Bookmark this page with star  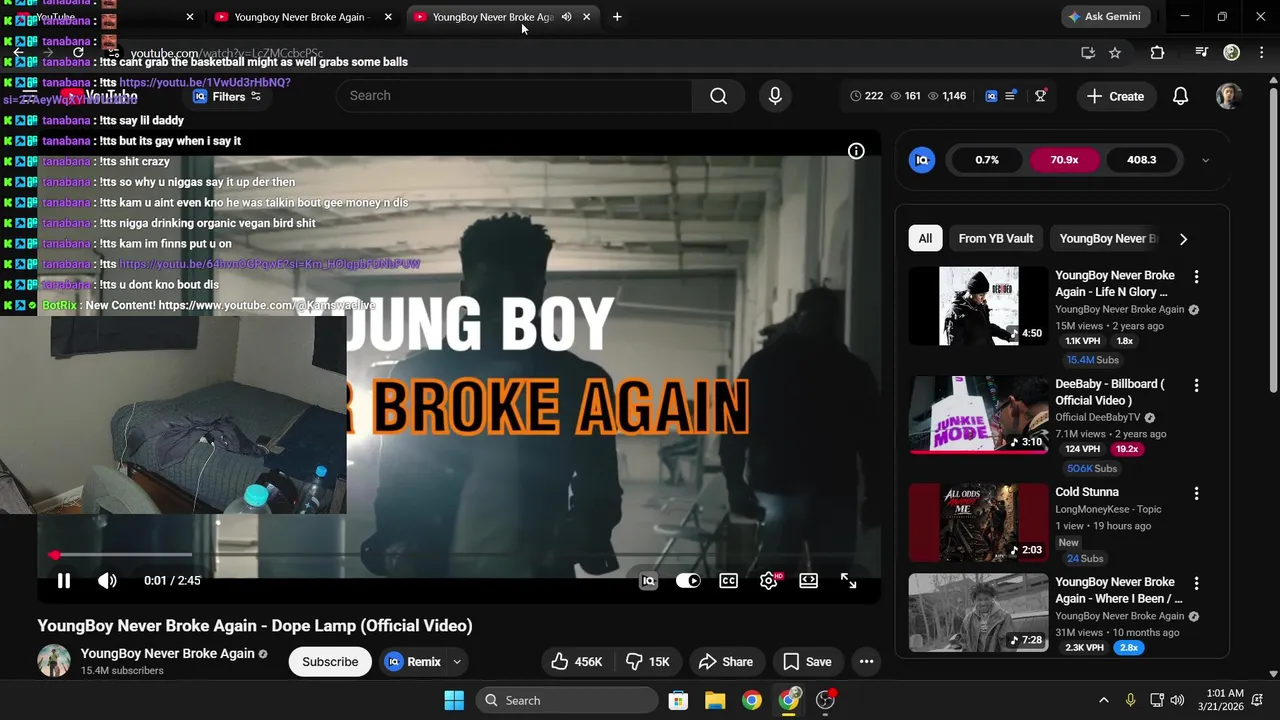pyautogui.click(x=1115, y=53)
